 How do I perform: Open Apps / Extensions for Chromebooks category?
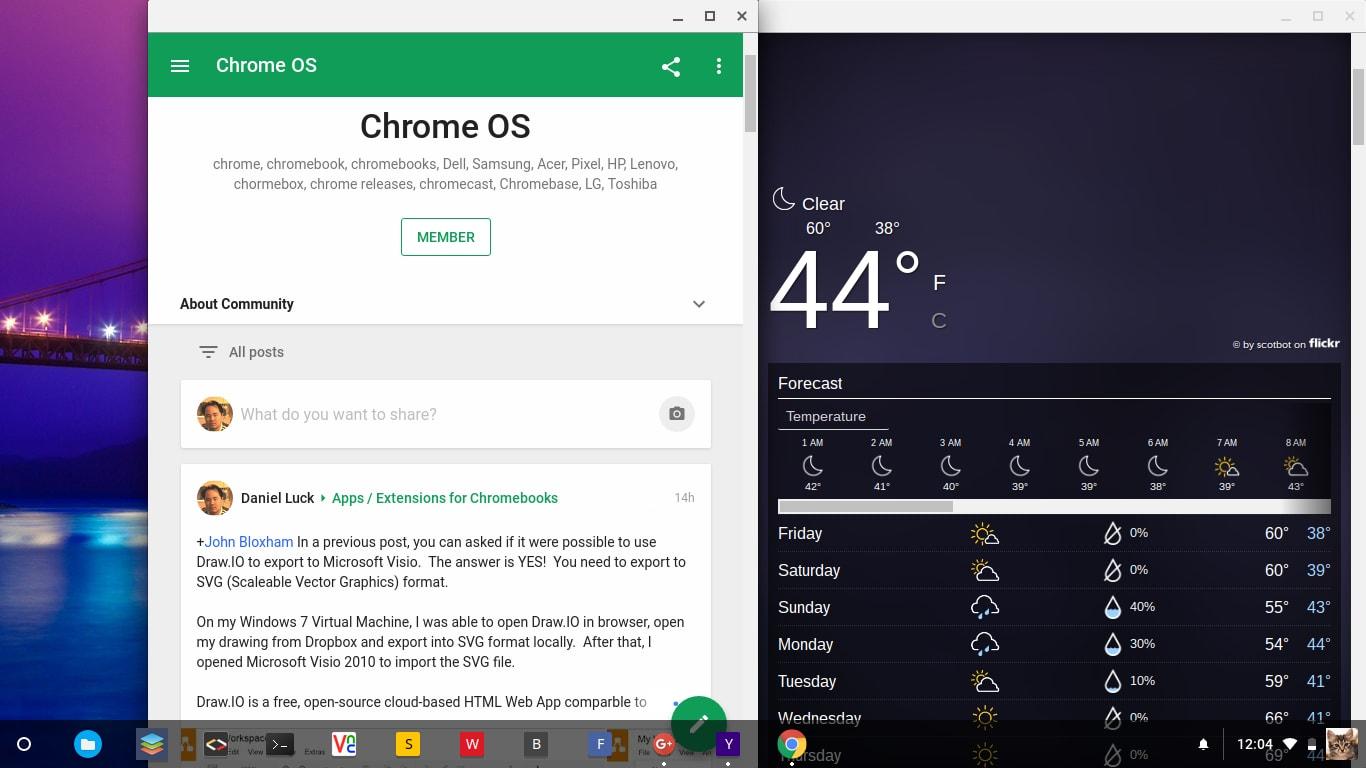(x=444, y=498)
